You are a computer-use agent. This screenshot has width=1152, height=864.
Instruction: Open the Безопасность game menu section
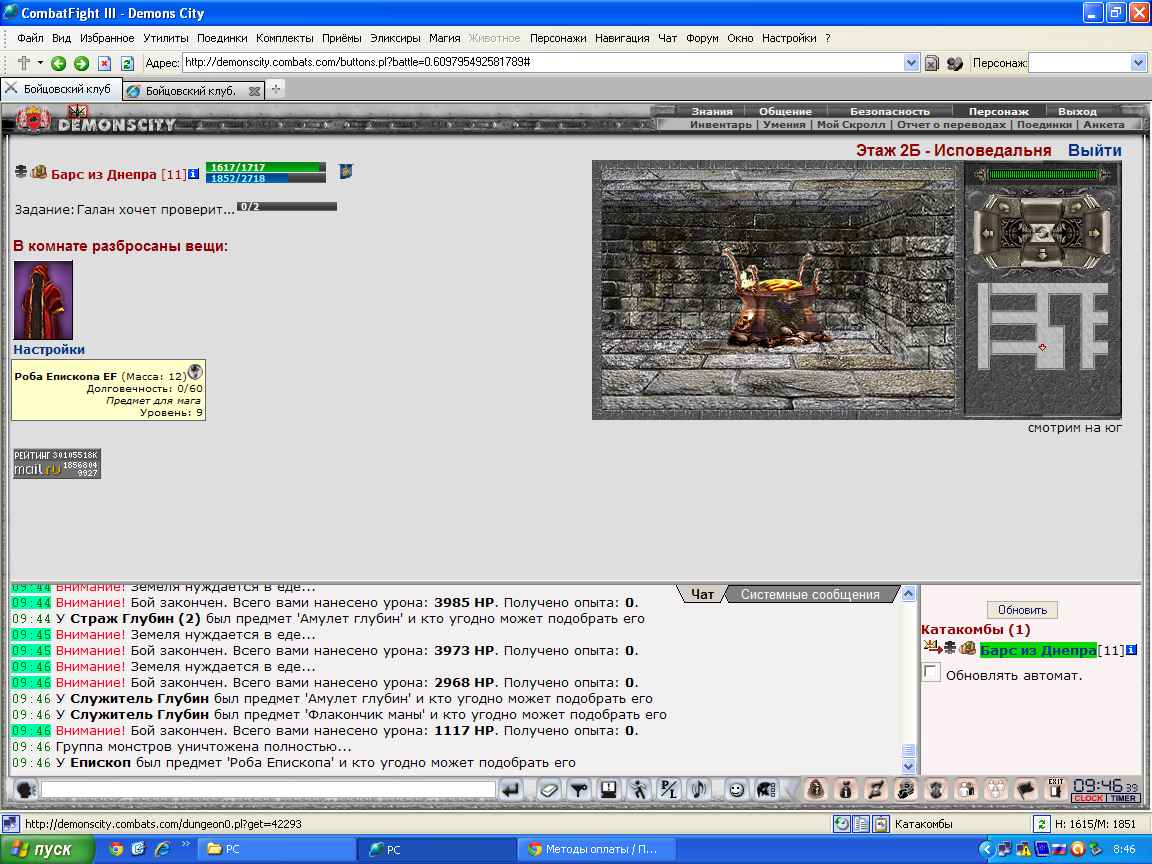890,112
